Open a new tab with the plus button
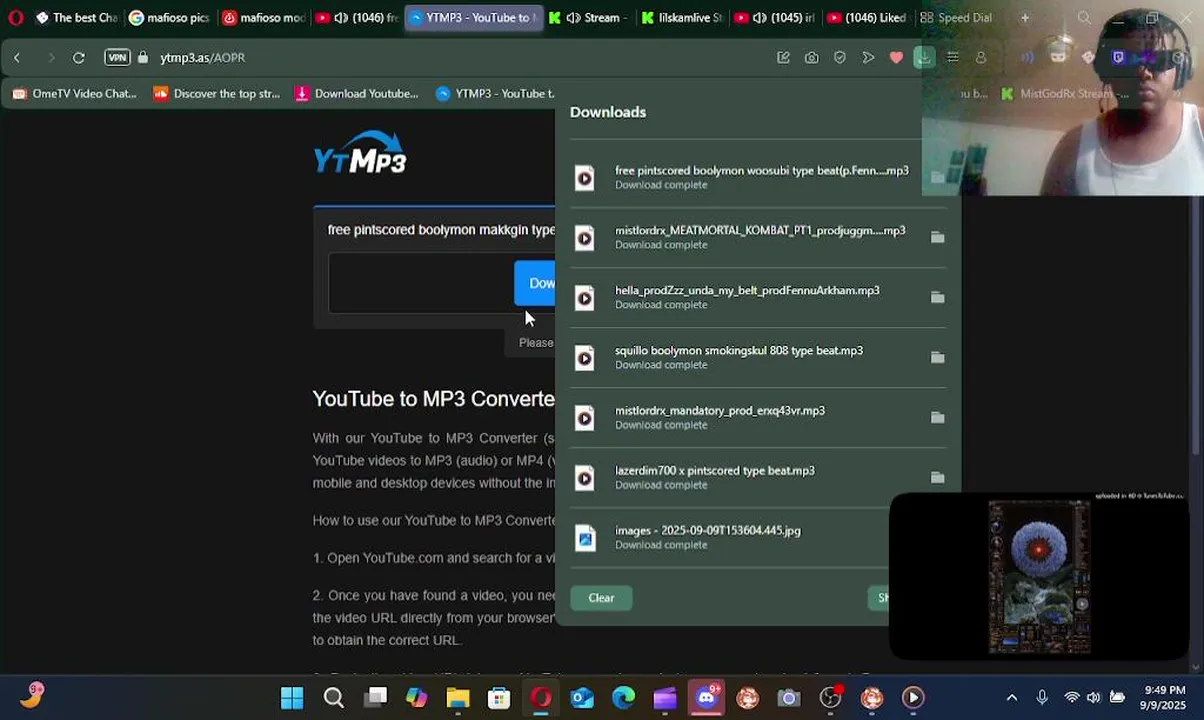This screenshot has width=1204, height=720. (1025, 17)
